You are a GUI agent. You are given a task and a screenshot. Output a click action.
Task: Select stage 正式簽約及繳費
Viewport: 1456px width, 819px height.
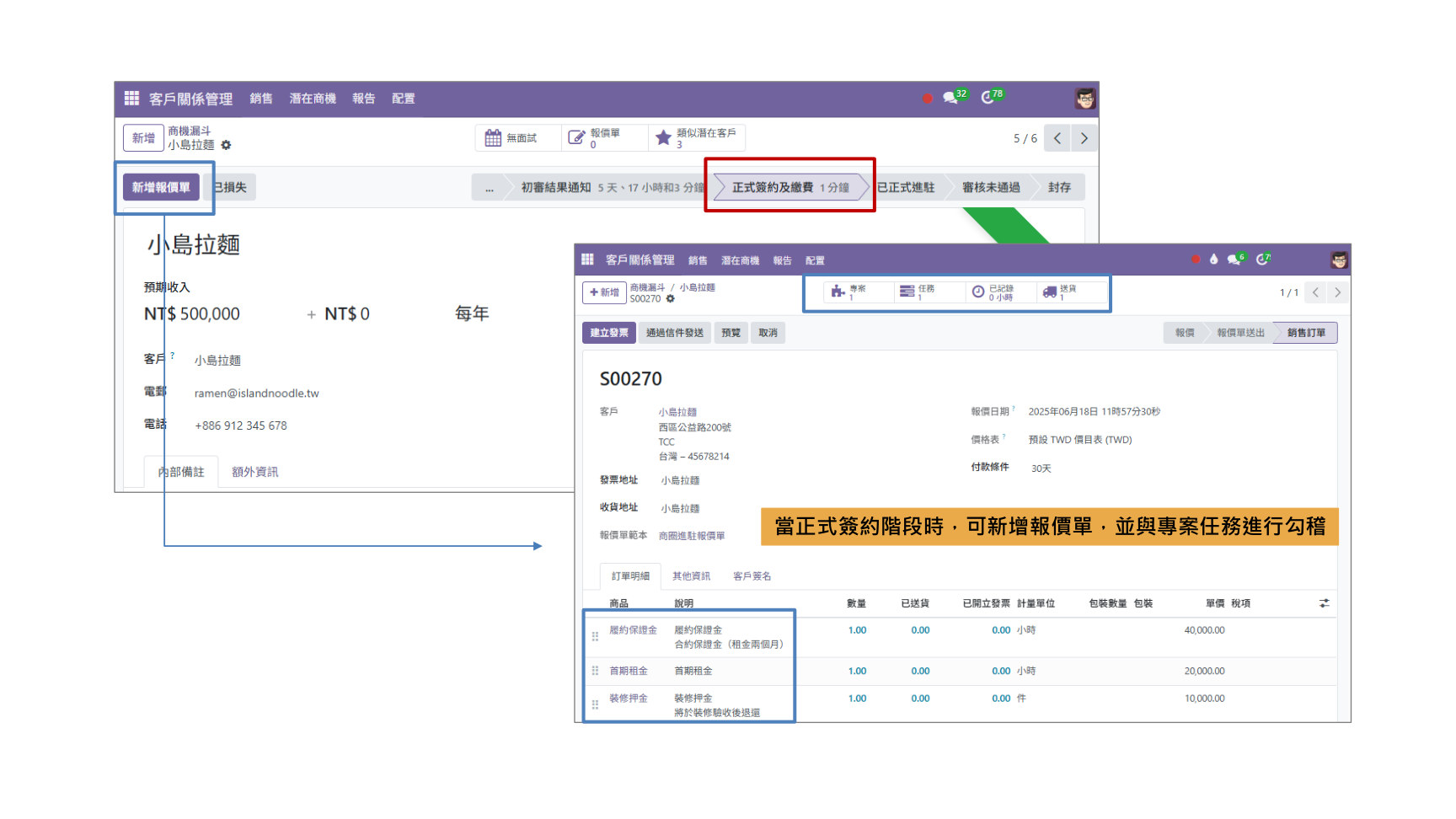pos(790,188)
